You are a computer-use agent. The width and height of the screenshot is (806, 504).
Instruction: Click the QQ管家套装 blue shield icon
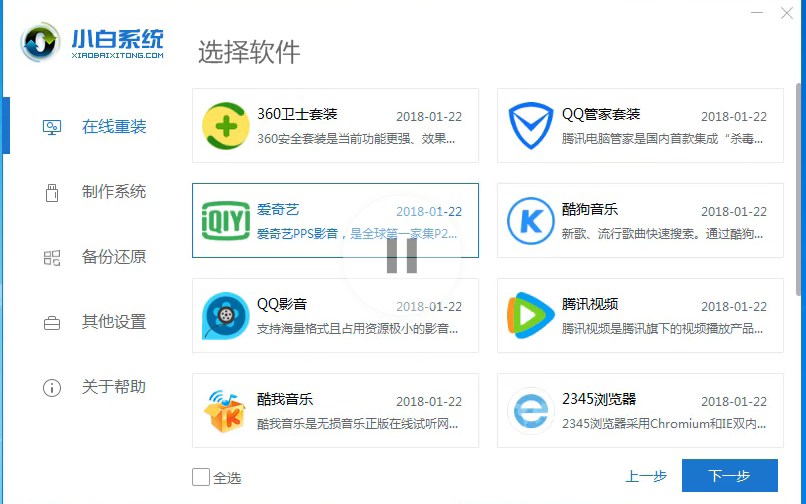click(530, 125)
